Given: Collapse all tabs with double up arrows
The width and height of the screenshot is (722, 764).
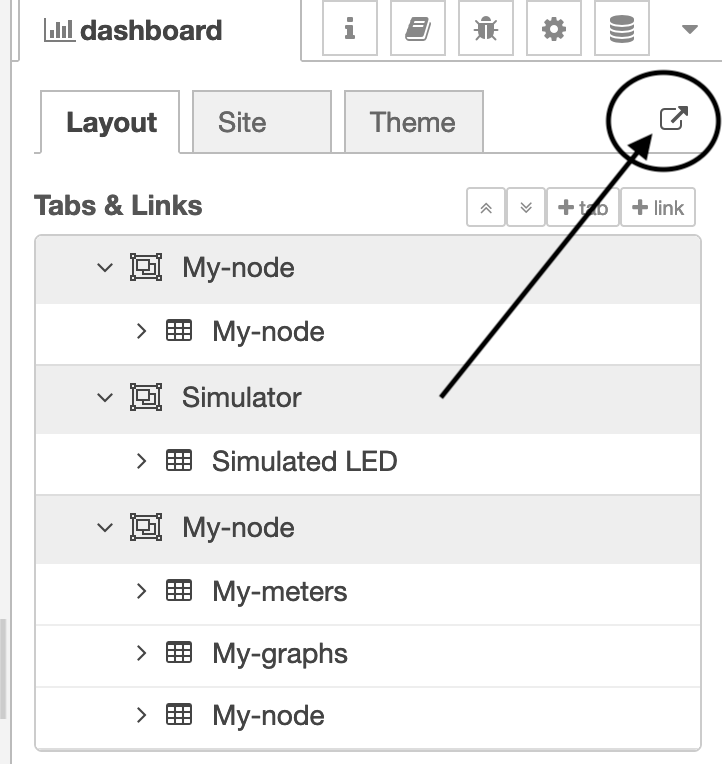Looking at the screenshot, I should coord(486,208).
